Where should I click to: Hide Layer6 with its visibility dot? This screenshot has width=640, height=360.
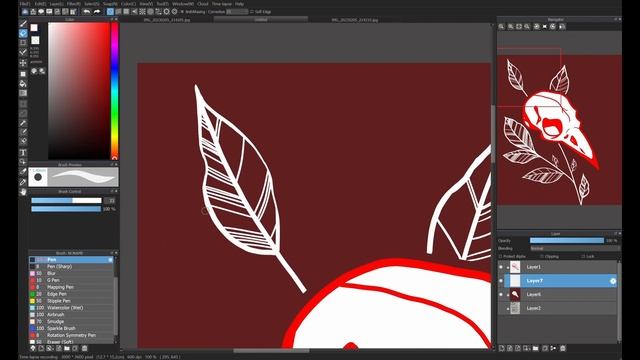point(501,294)
